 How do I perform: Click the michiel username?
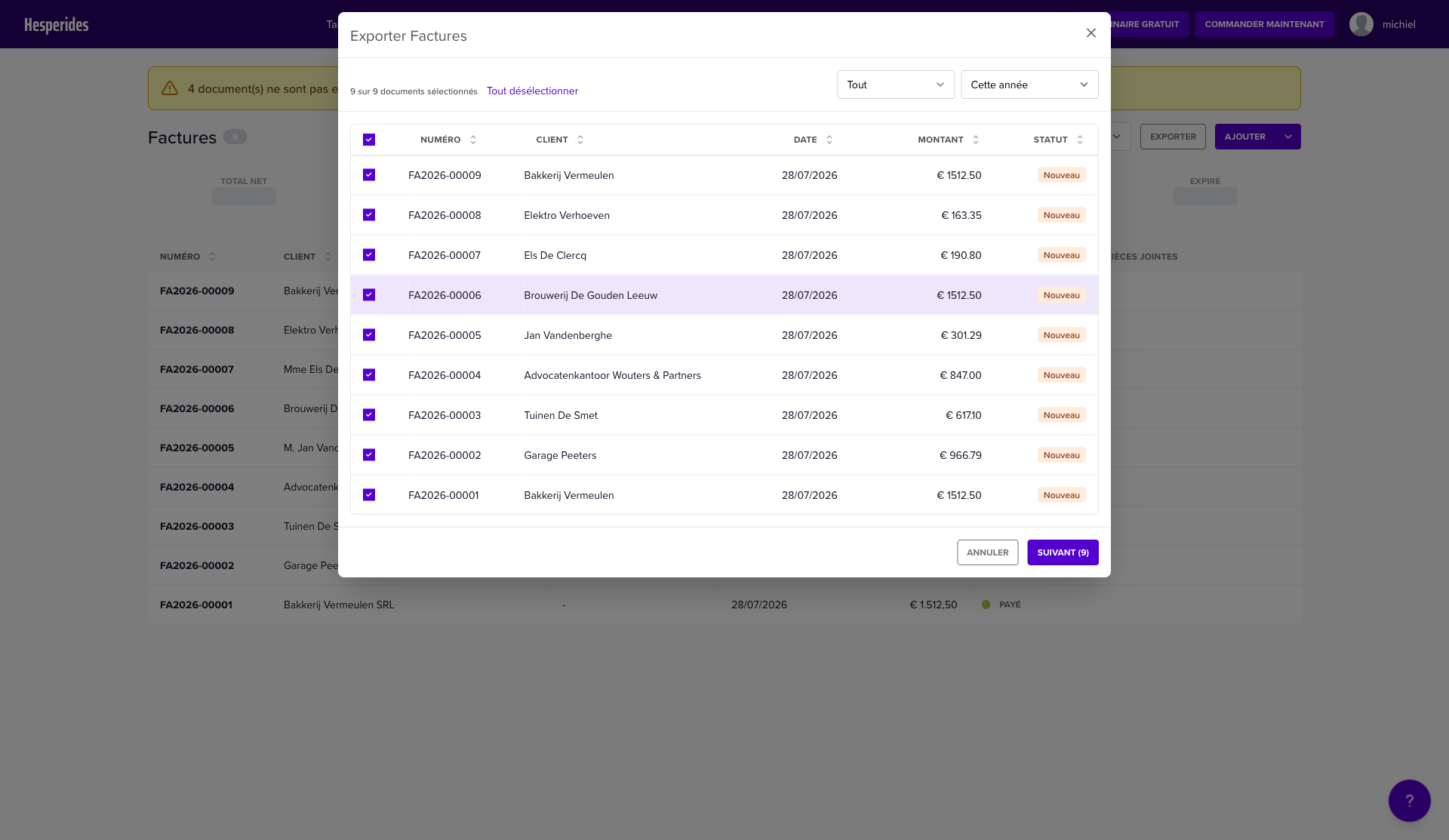[1398, 24]
